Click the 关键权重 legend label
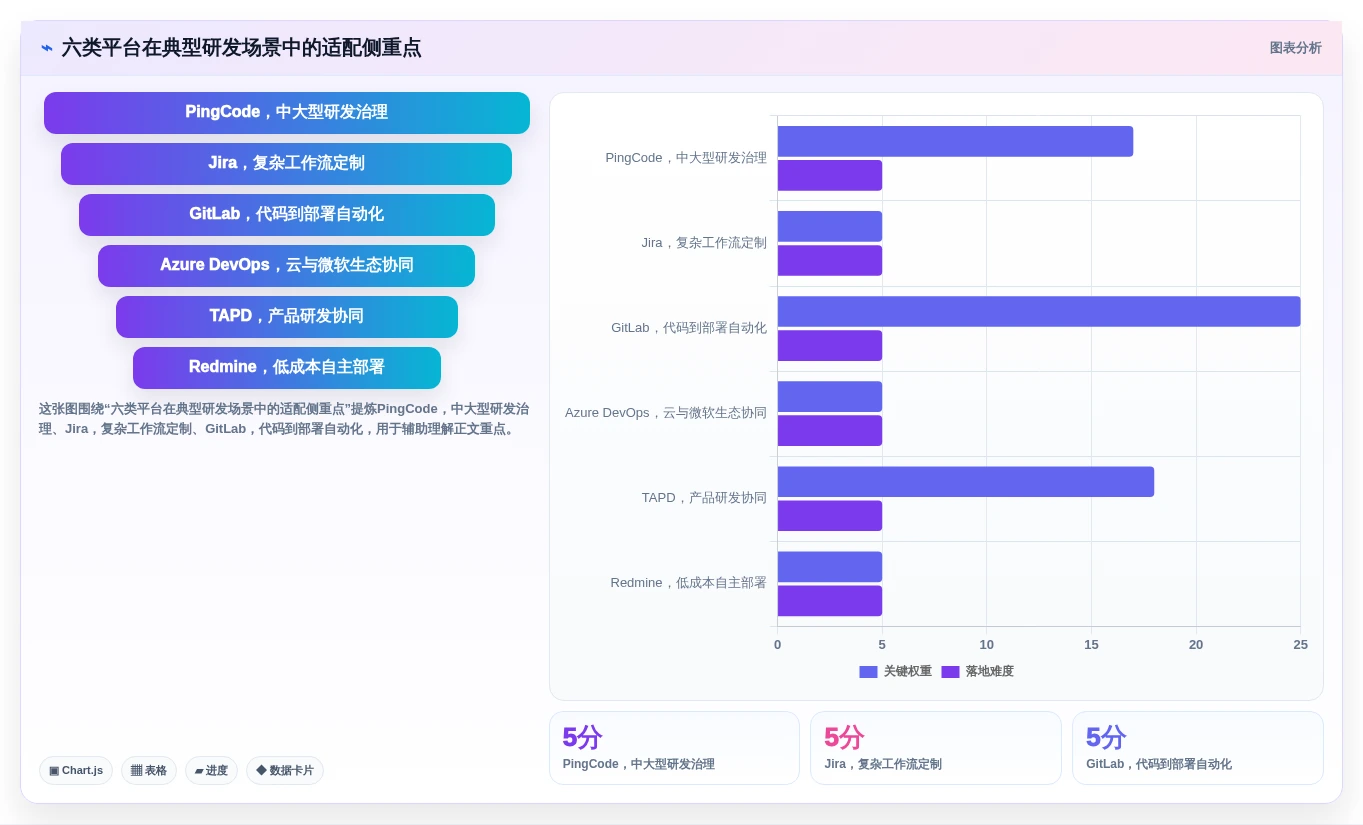This screenshot has height=825, width=1363. point(907,672)
